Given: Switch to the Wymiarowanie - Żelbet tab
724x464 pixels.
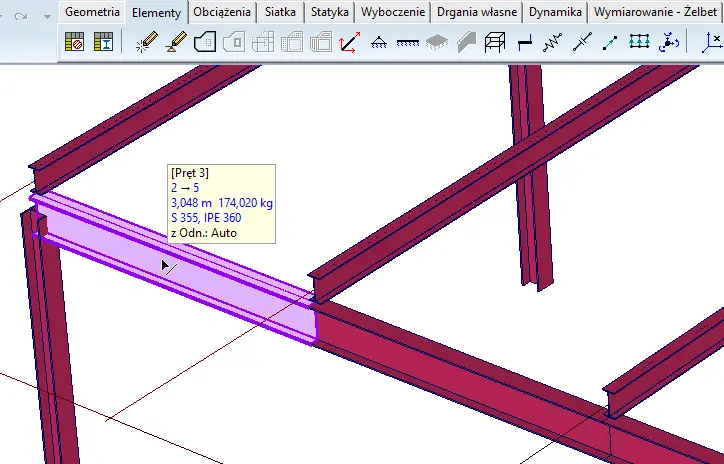Looking at the screenshot, I should 655,12.
